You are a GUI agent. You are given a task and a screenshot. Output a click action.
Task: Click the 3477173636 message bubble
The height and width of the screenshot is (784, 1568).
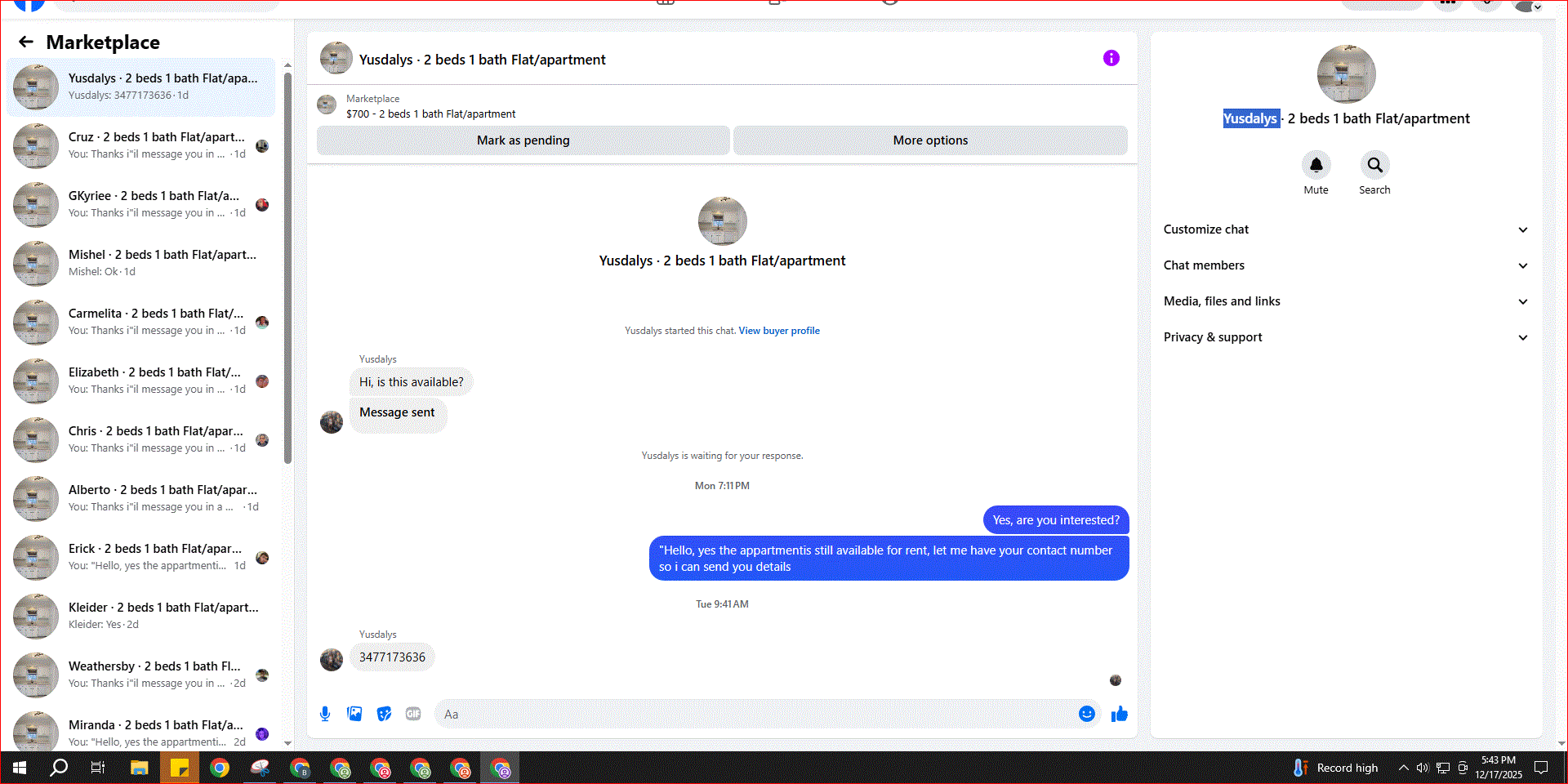click(x=392, y=657)
